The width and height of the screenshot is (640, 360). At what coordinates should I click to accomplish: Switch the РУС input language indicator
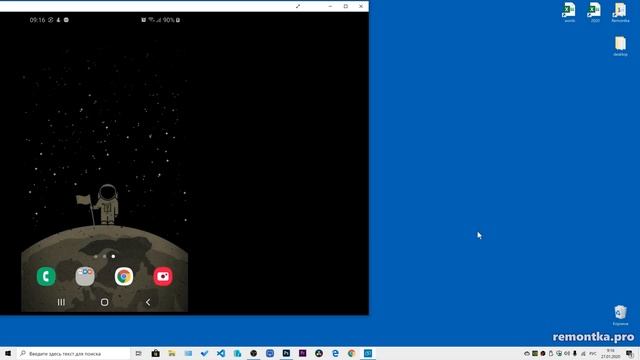coord(593,353)
